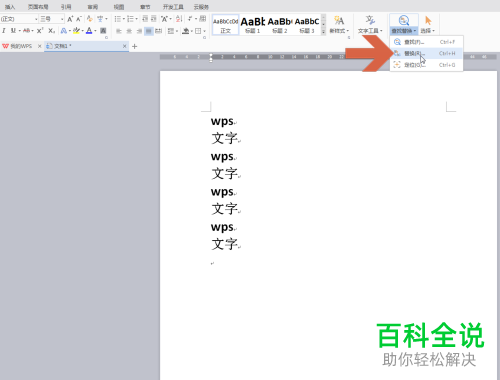The height and width of the screenshot is (380, 500).
Task: Open the borders icon
Action: (x=198, y=31)
